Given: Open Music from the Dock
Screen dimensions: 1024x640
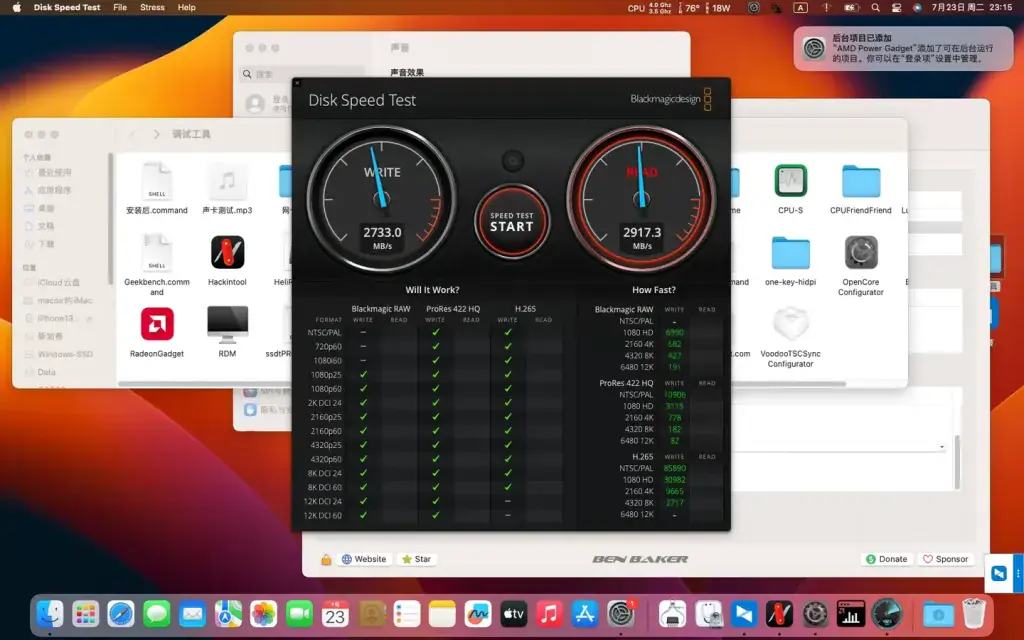Looking at the screenshot, I should point(549,614).
